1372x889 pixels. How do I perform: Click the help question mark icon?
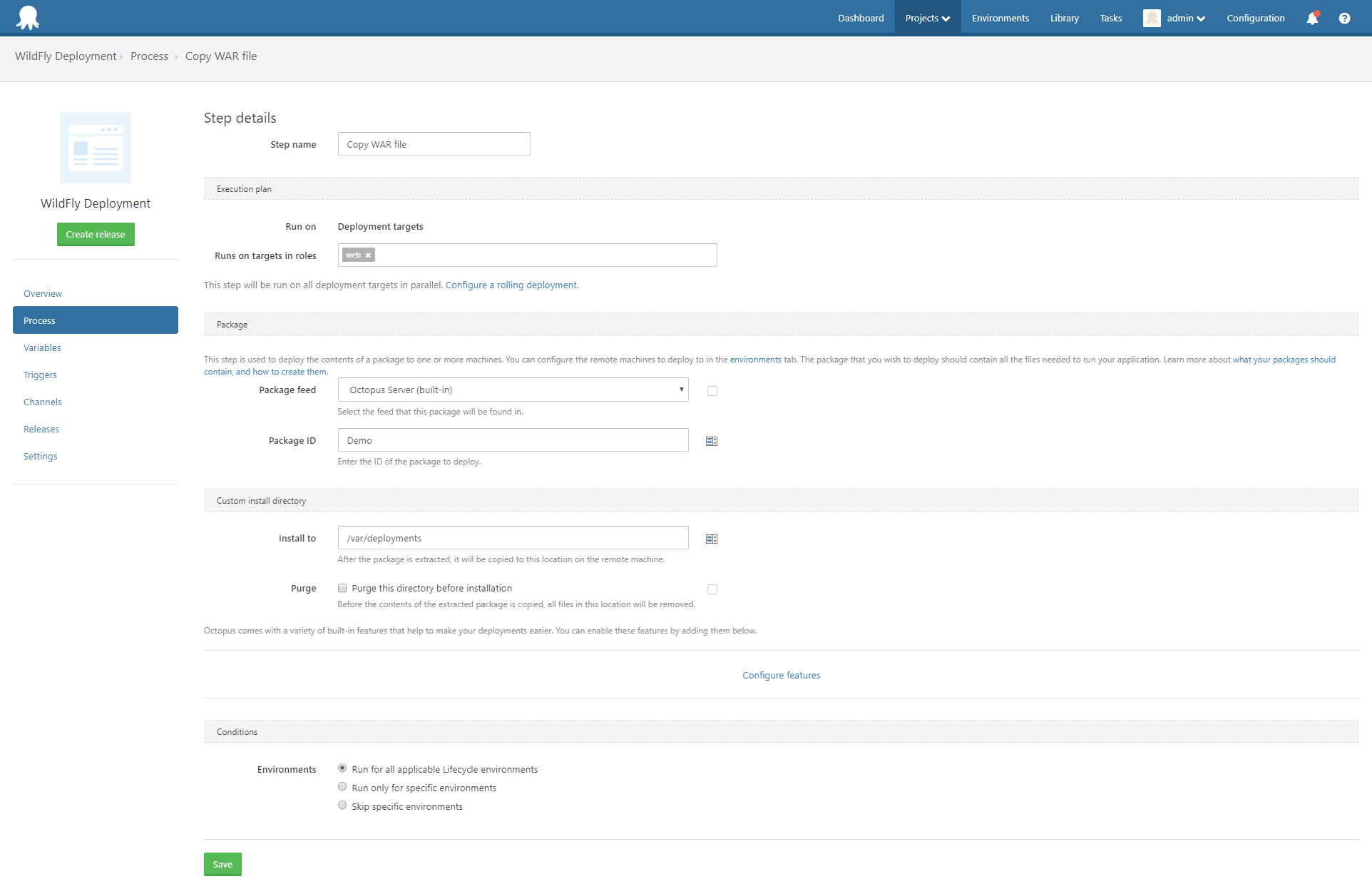pyautogui.click(x=1344, y=19)
